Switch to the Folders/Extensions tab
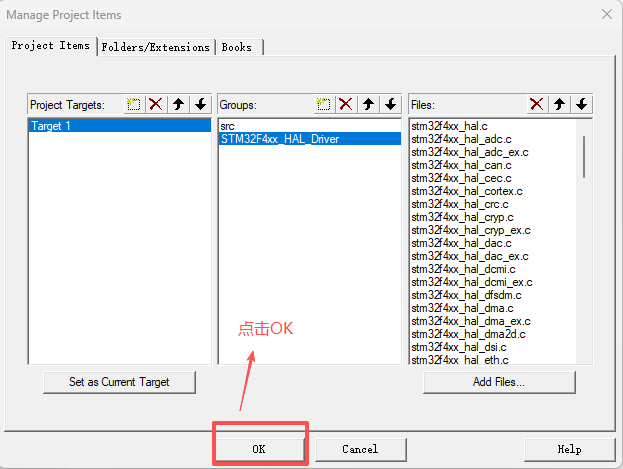Screen dimensions: 623x469 (x=156, y=47)
